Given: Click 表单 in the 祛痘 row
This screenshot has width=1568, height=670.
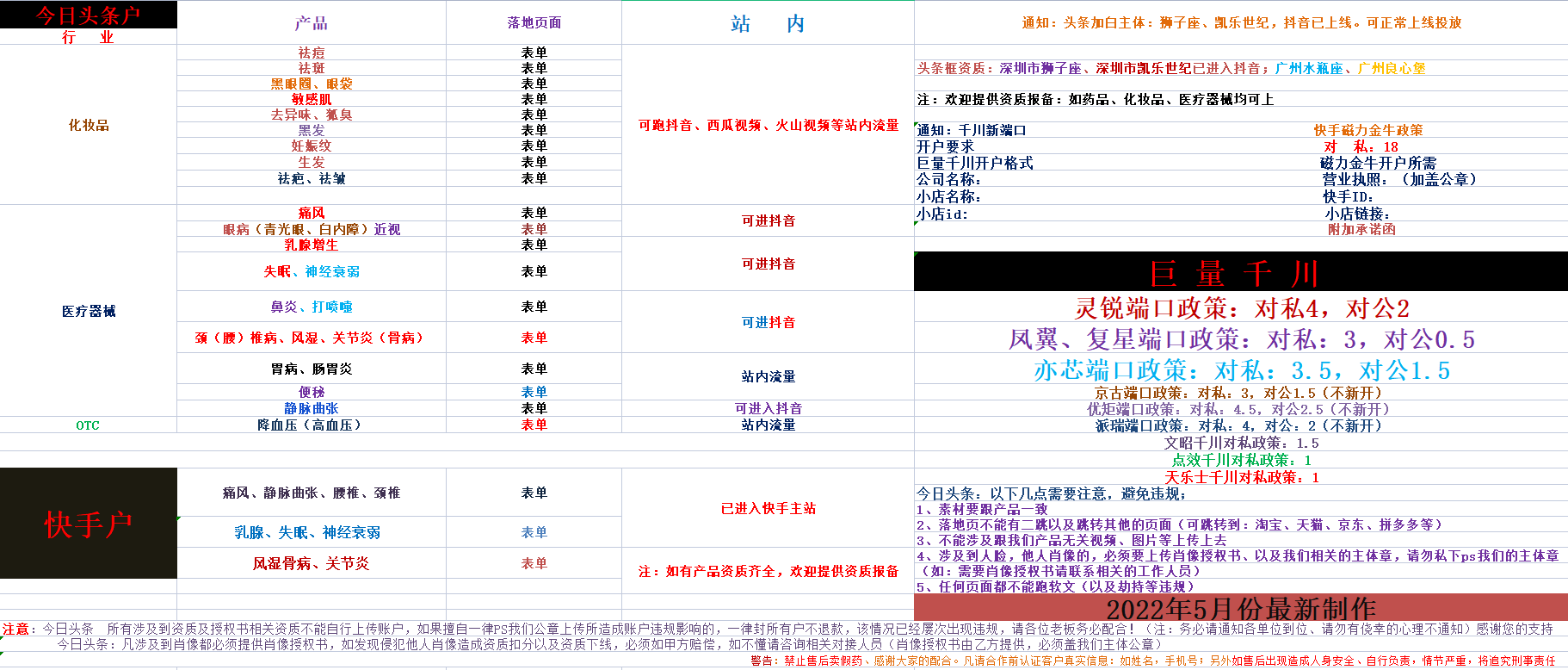Looking at the screenshot, I should (534, 53).
